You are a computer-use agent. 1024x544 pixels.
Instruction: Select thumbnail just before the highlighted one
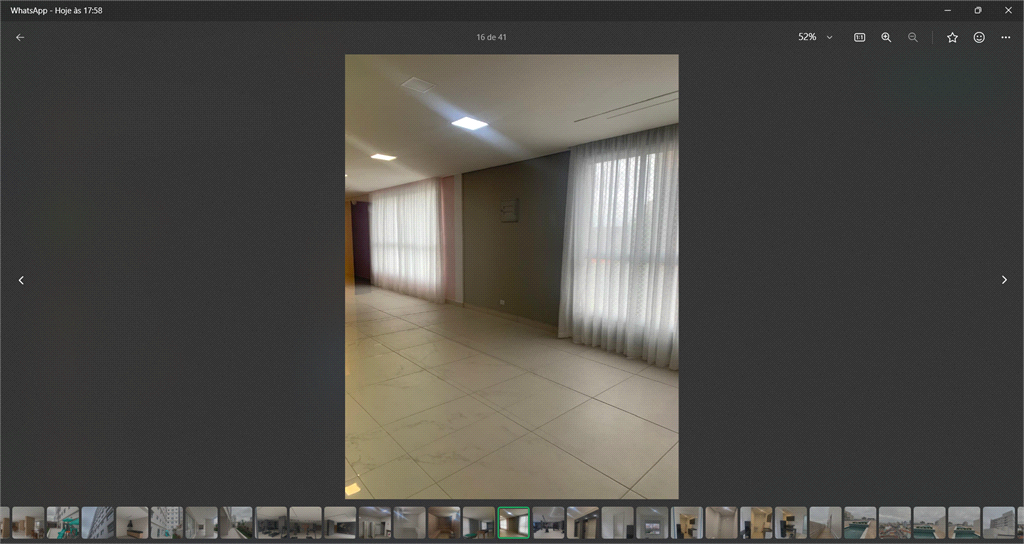[x=479, y=522]
